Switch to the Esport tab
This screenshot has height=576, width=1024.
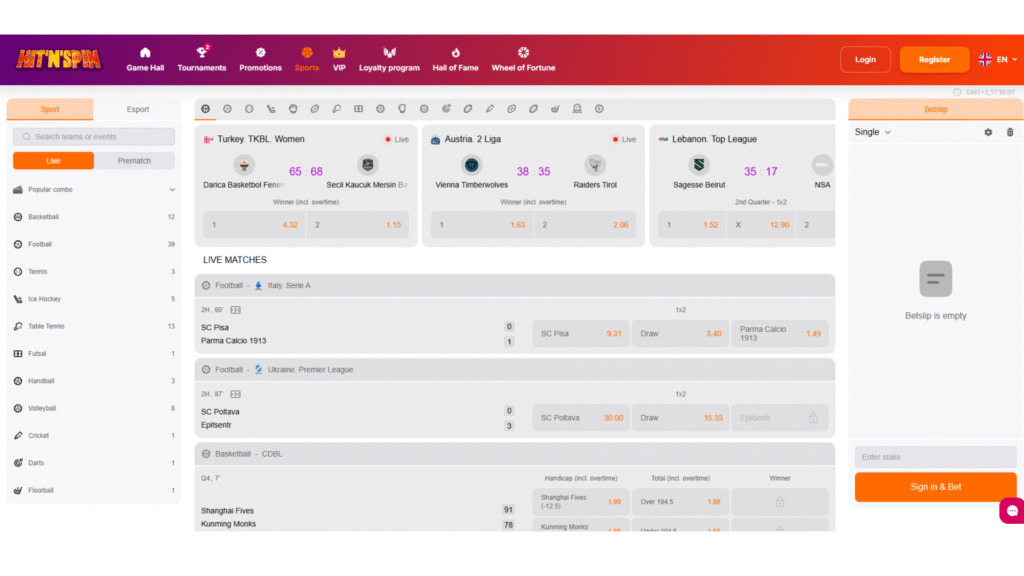(x=137, y=110)
